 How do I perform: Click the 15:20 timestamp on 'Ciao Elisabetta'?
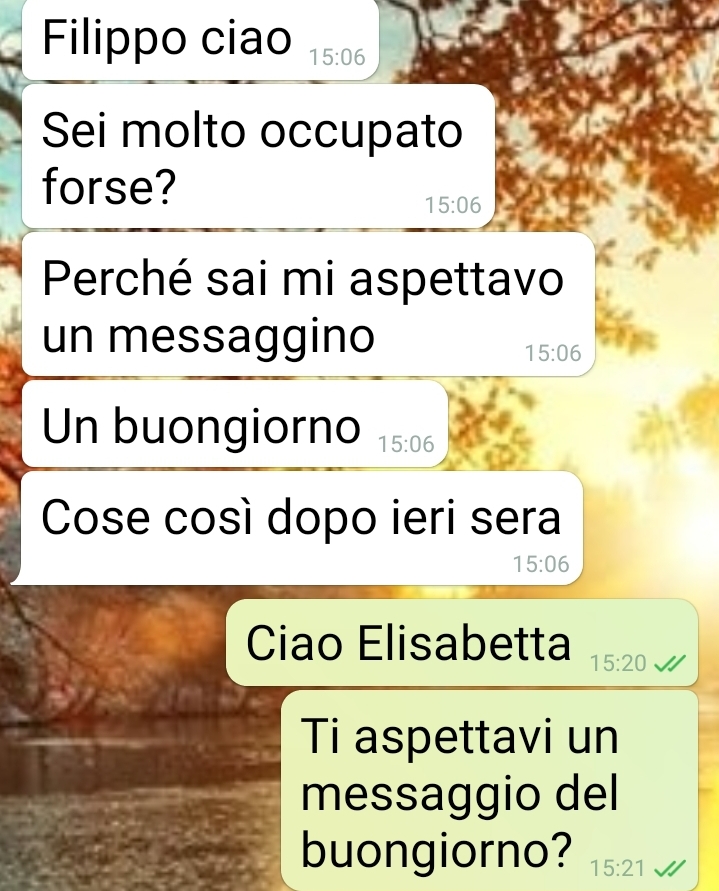618,663
